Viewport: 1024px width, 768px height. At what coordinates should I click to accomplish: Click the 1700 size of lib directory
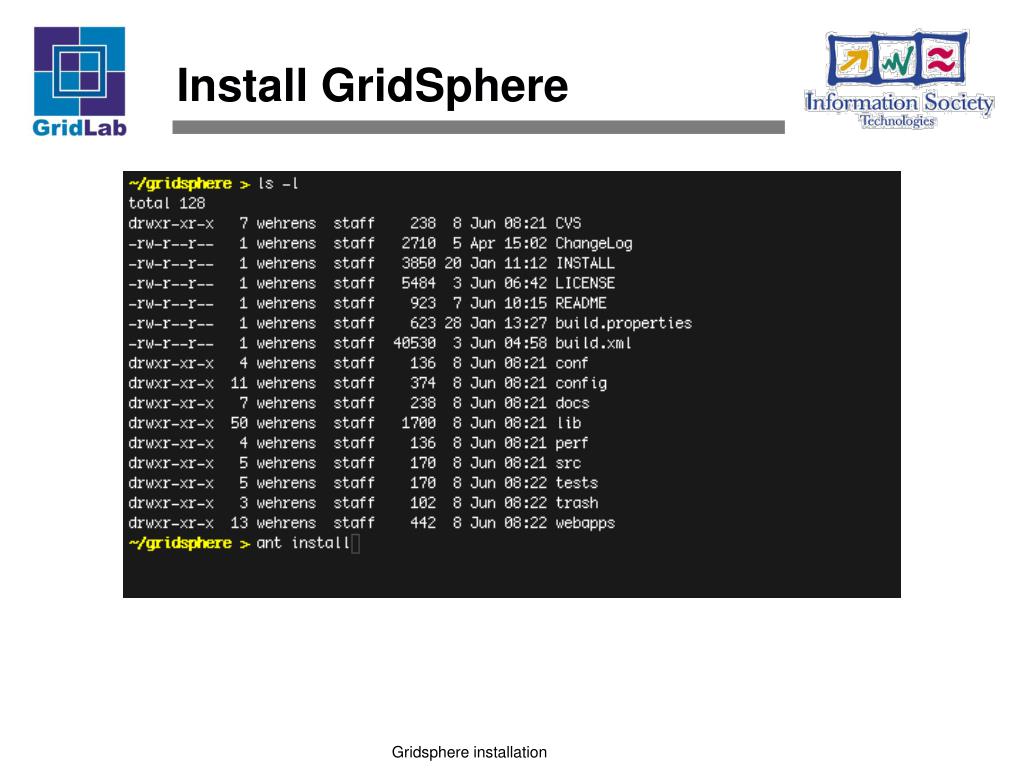pos(419,423)
